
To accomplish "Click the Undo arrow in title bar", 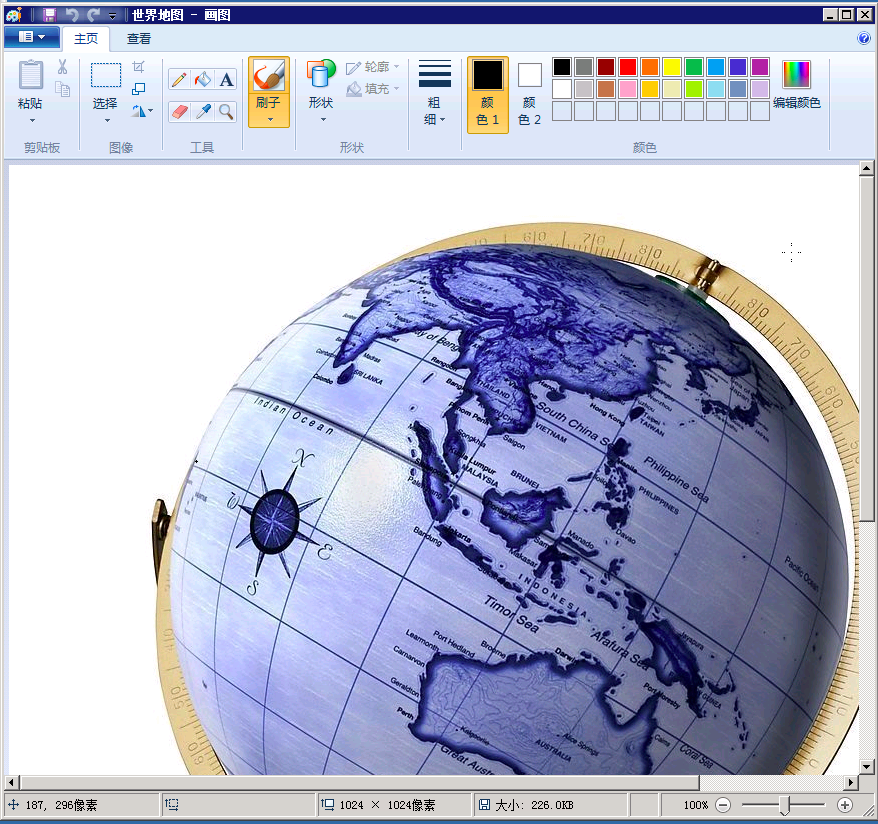I will tap(72, 15).
